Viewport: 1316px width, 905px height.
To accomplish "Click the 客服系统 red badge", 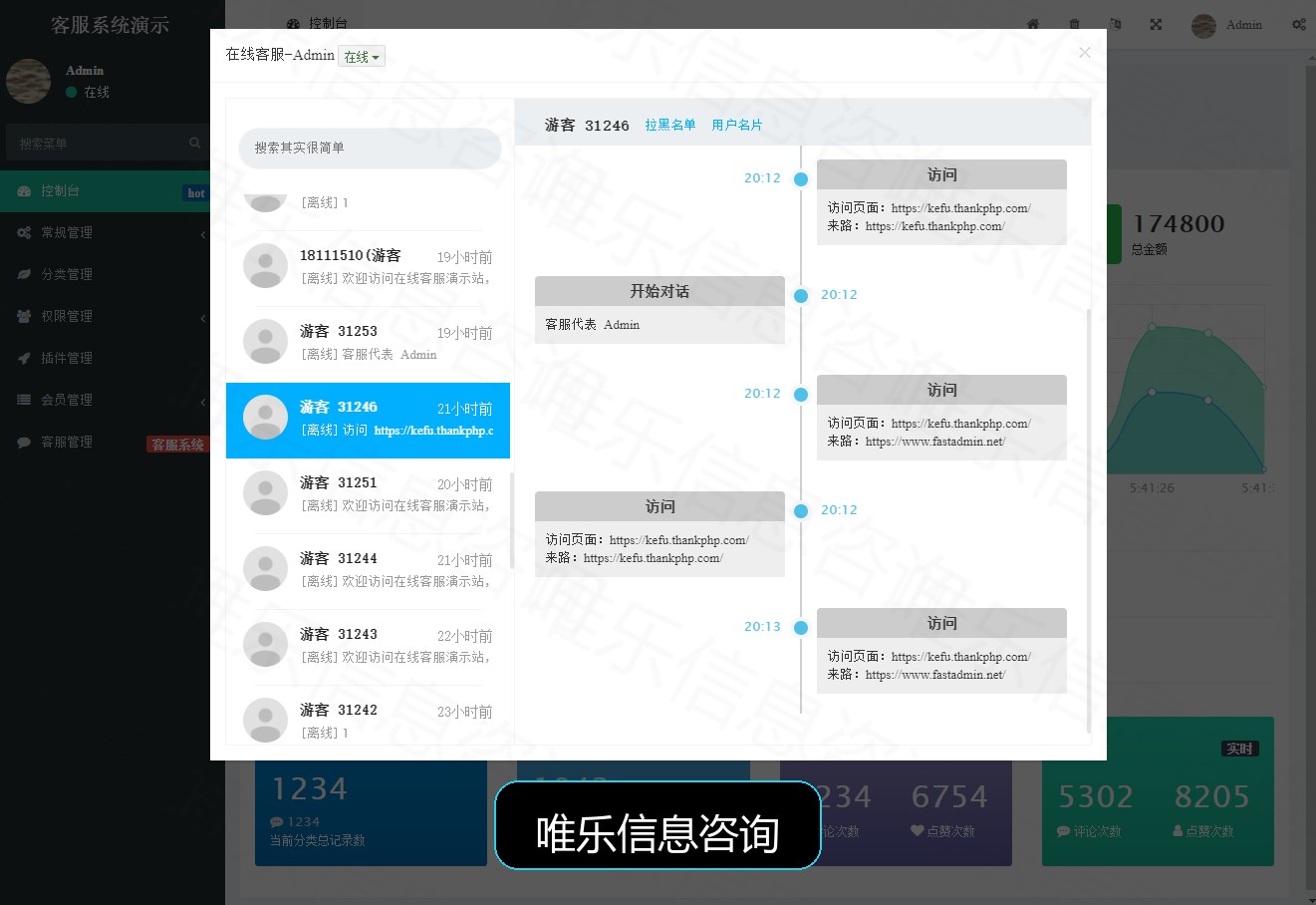I will (x=177, y=445).
